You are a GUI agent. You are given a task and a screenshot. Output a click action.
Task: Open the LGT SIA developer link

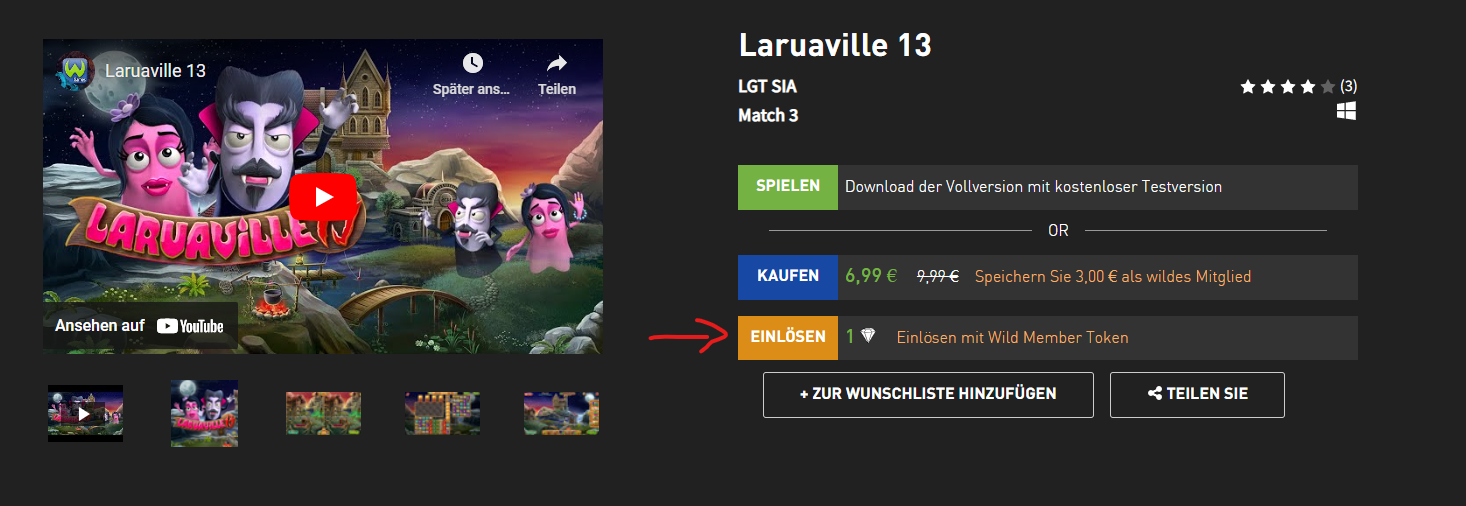coord(767,87)
